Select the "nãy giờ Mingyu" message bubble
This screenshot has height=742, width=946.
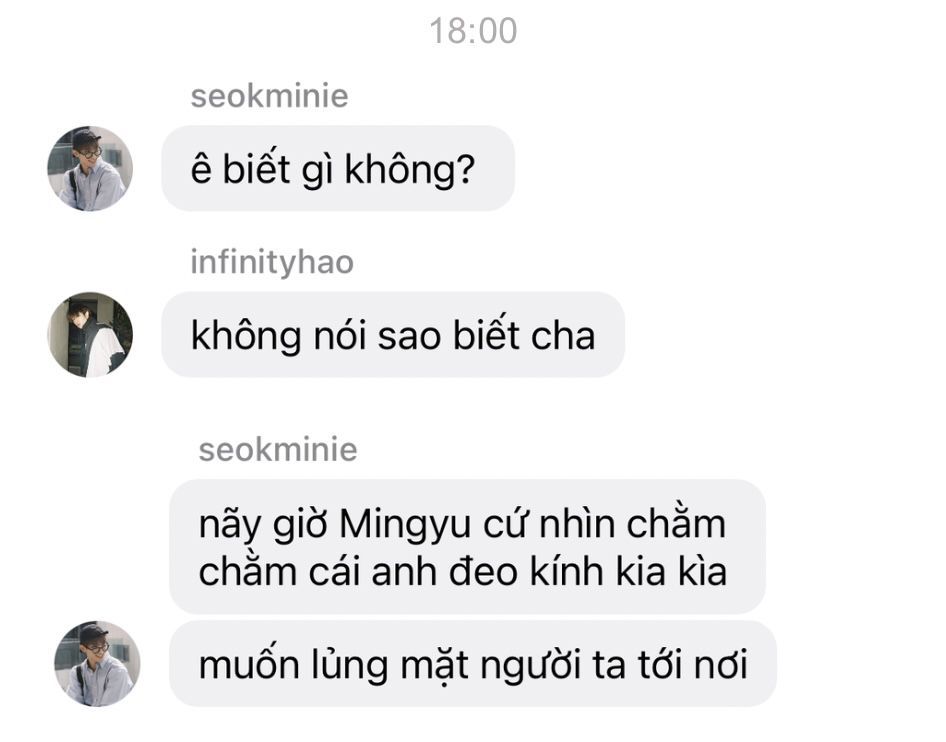click(x=467, y=547)
